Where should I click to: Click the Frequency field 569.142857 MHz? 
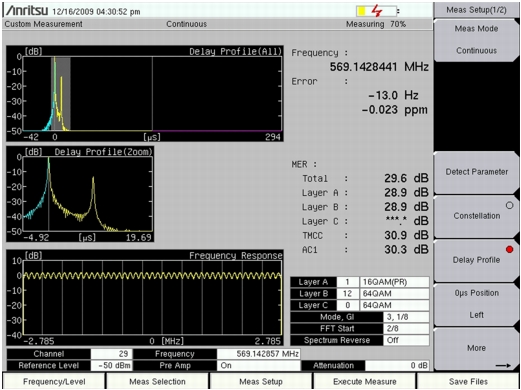259,354
